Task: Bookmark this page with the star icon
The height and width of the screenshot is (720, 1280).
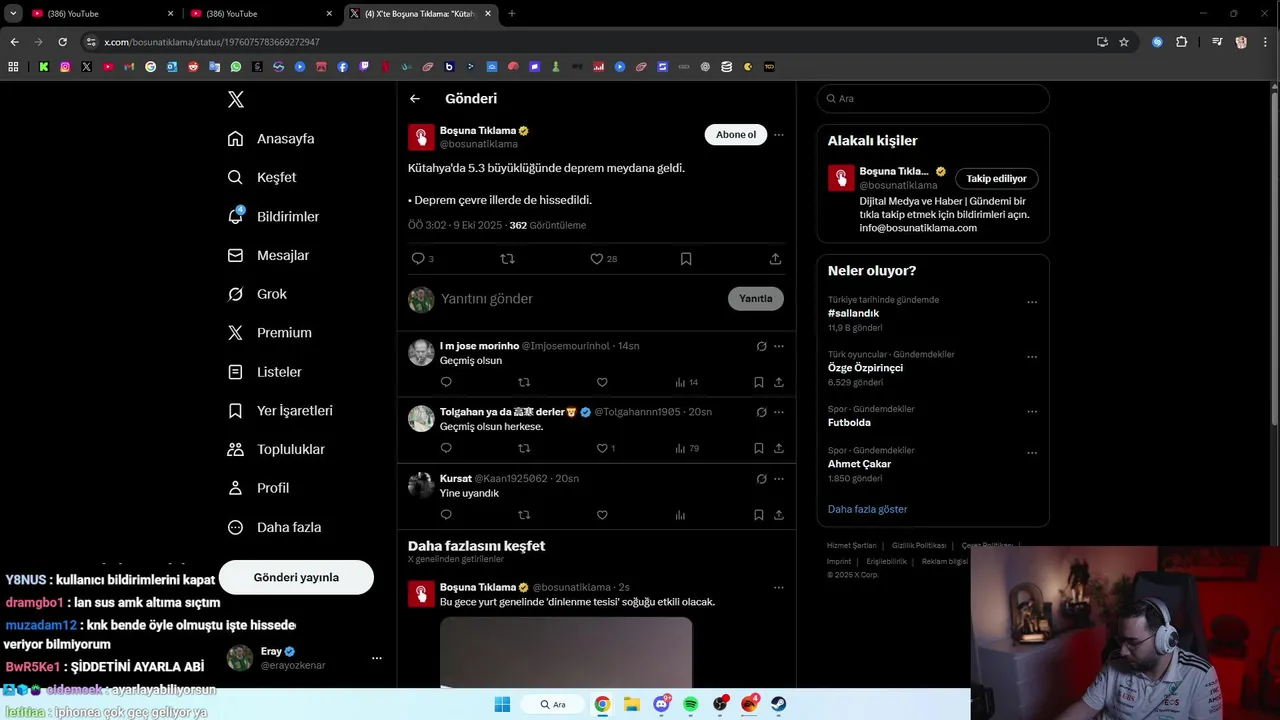Action: coord(1124,42)
